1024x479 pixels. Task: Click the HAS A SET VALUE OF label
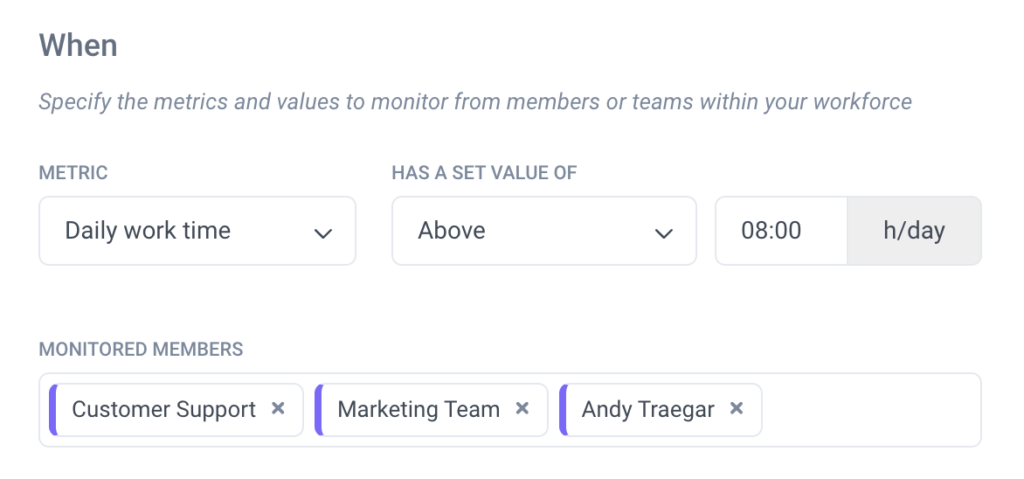click(484, 173)
